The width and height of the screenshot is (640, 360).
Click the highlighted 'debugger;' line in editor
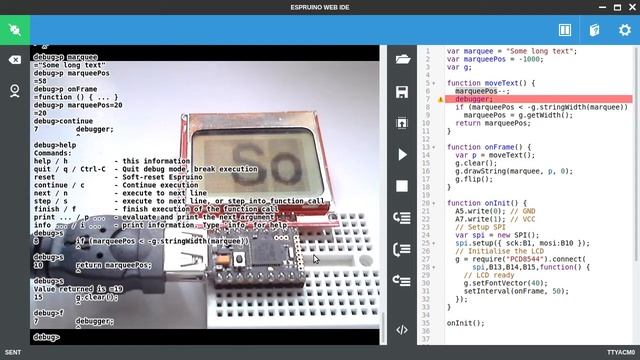click(538, 99)
